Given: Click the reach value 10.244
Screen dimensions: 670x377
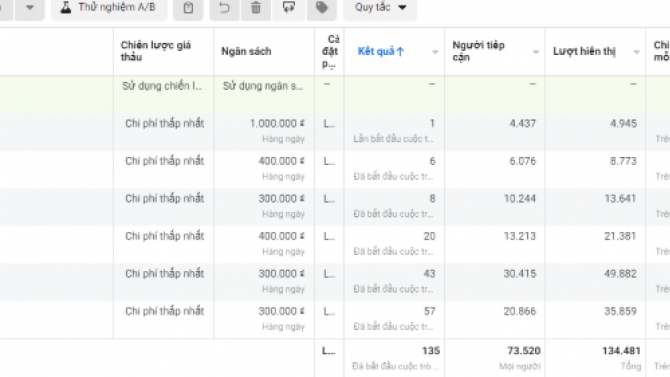Looking at the screenshot, I should tap(520, 199).
